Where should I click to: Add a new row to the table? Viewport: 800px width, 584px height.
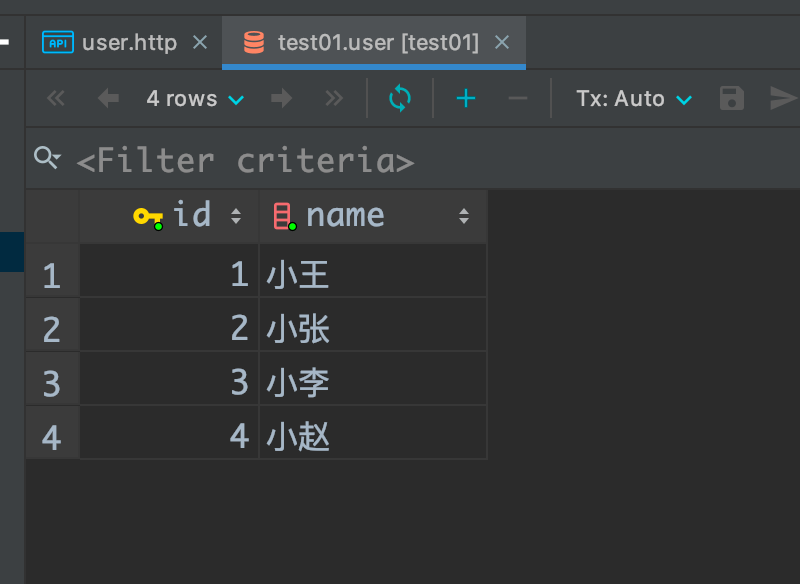[464, 98]
